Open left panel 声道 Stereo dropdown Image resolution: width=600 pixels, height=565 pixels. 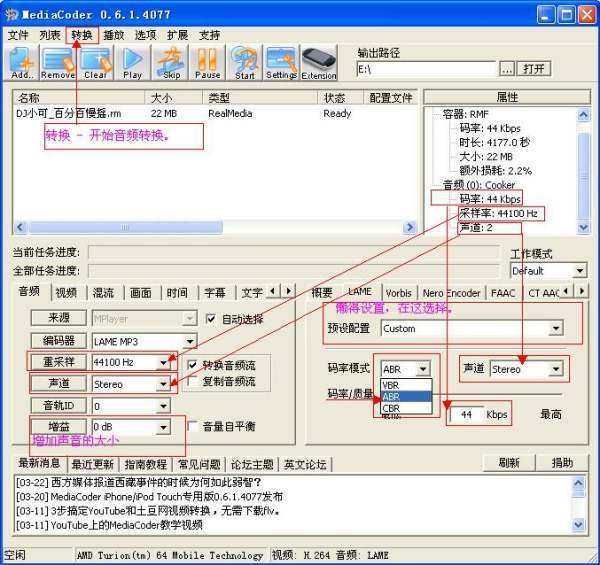(163, 384)
